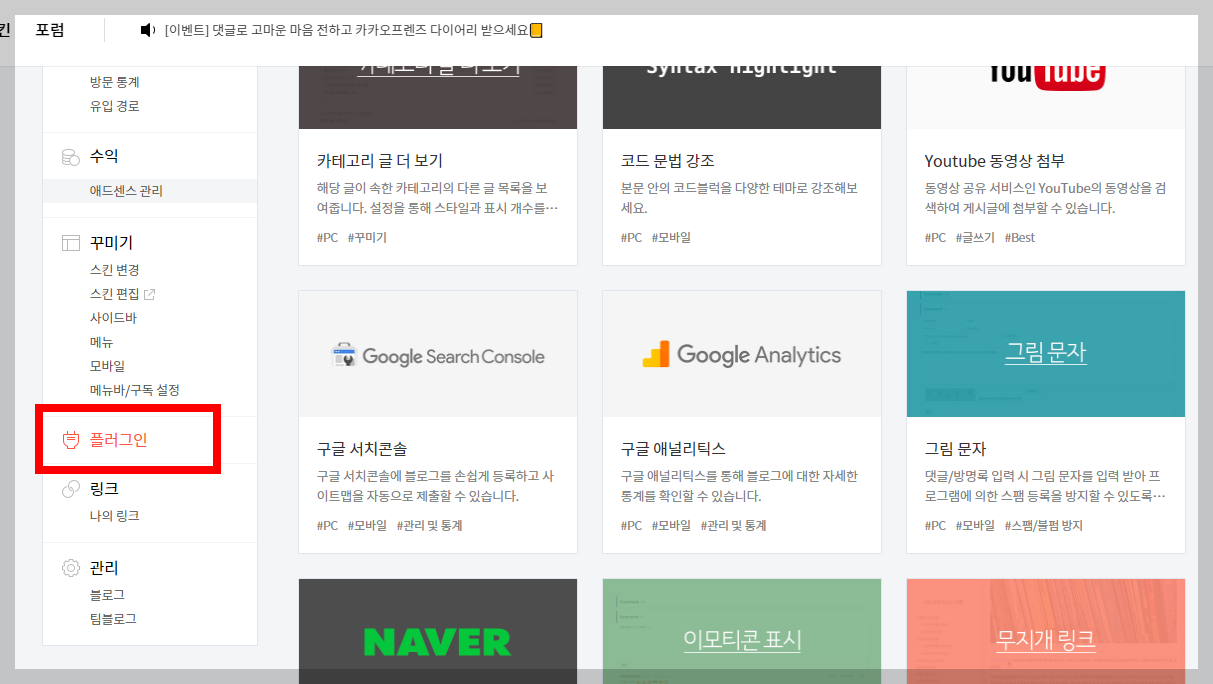This screenshot has width=1213, height=684.
Task: Click the Syntax Highlight dark thumbnail
Action: 742,97
